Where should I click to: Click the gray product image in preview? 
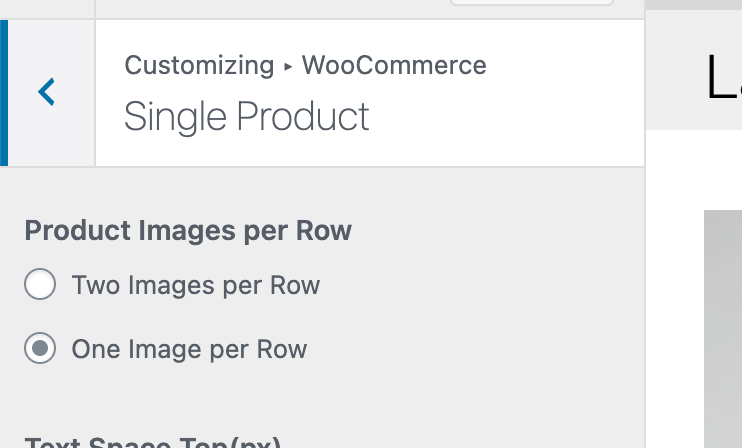point(722,330)
